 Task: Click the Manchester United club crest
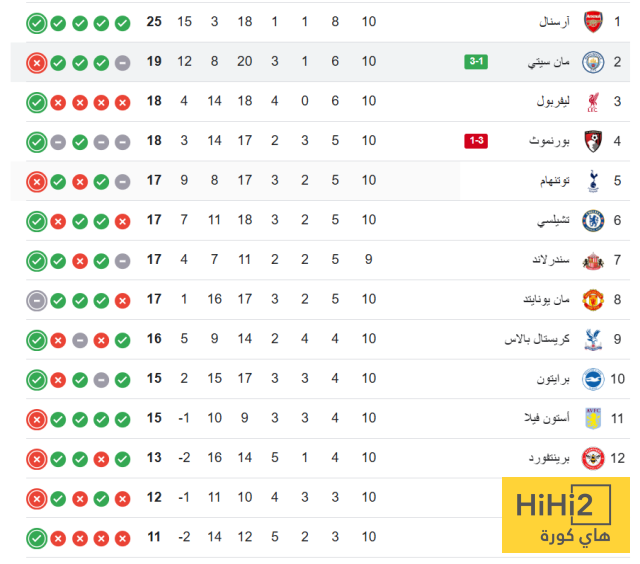[x=593, y=299]
